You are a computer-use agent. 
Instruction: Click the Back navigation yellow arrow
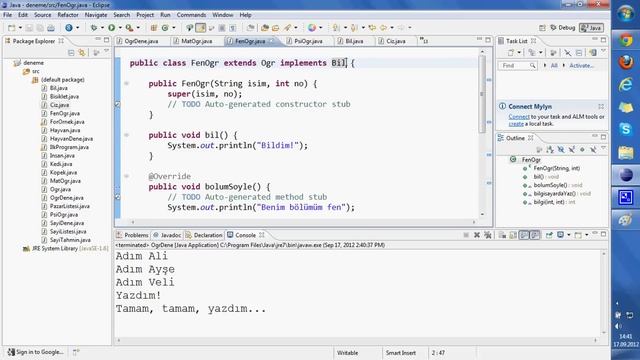[384, 28]
